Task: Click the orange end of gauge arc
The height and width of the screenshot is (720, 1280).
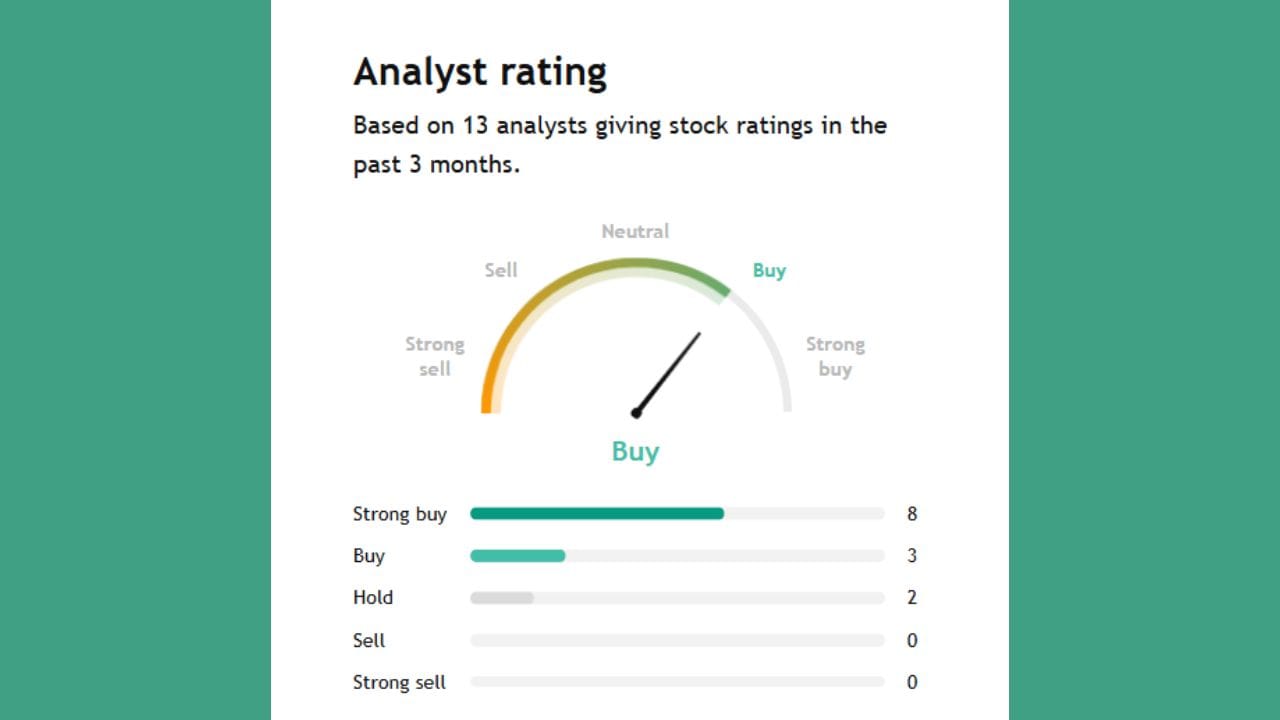Action: pos(487,395)
